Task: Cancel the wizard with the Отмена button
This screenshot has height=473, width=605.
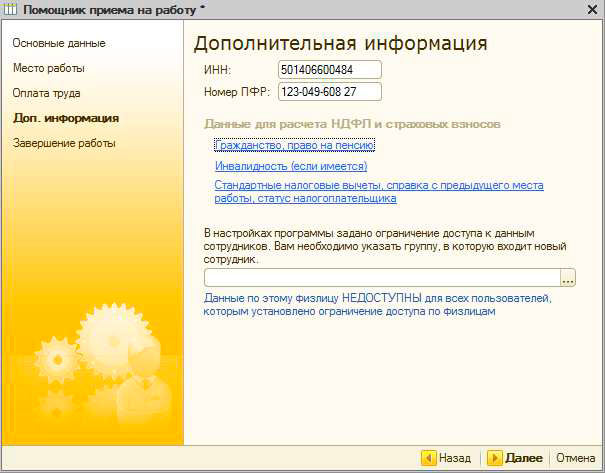Action: click(575, 458)
